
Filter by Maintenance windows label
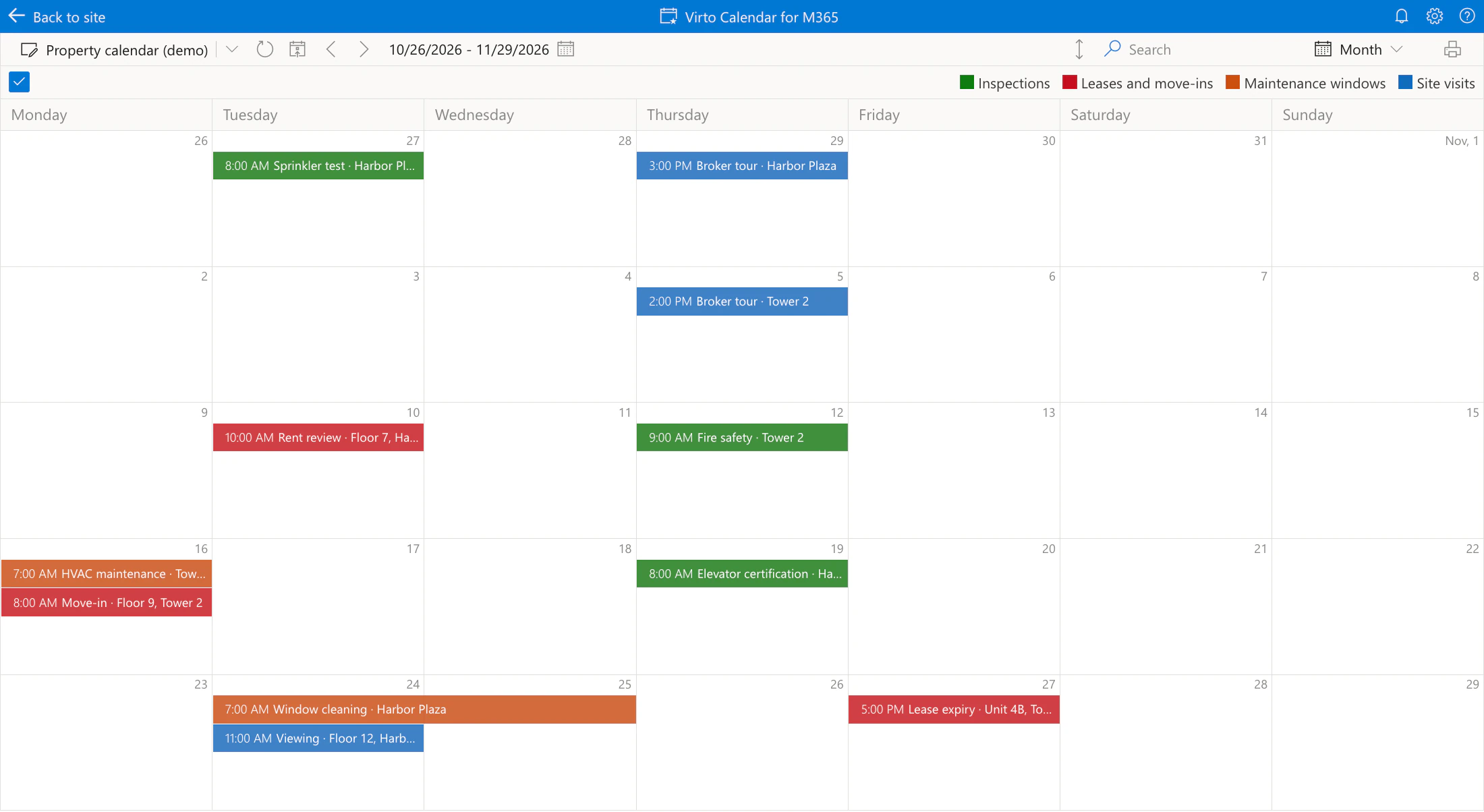coord(1315,83)
